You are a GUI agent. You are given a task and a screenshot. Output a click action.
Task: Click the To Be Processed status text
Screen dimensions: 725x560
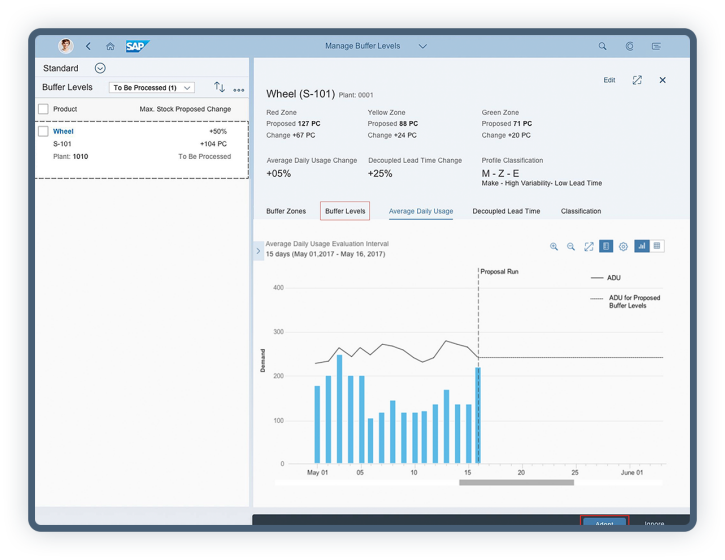coord(204,156)
